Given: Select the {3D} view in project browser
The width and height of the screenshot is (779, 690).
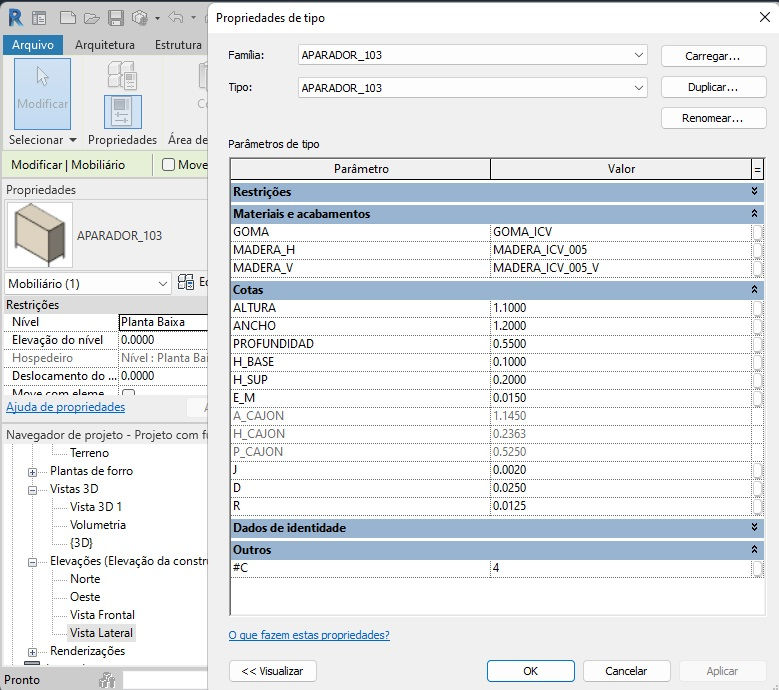Looking at the screenshot, I should [x=81, y=542].
